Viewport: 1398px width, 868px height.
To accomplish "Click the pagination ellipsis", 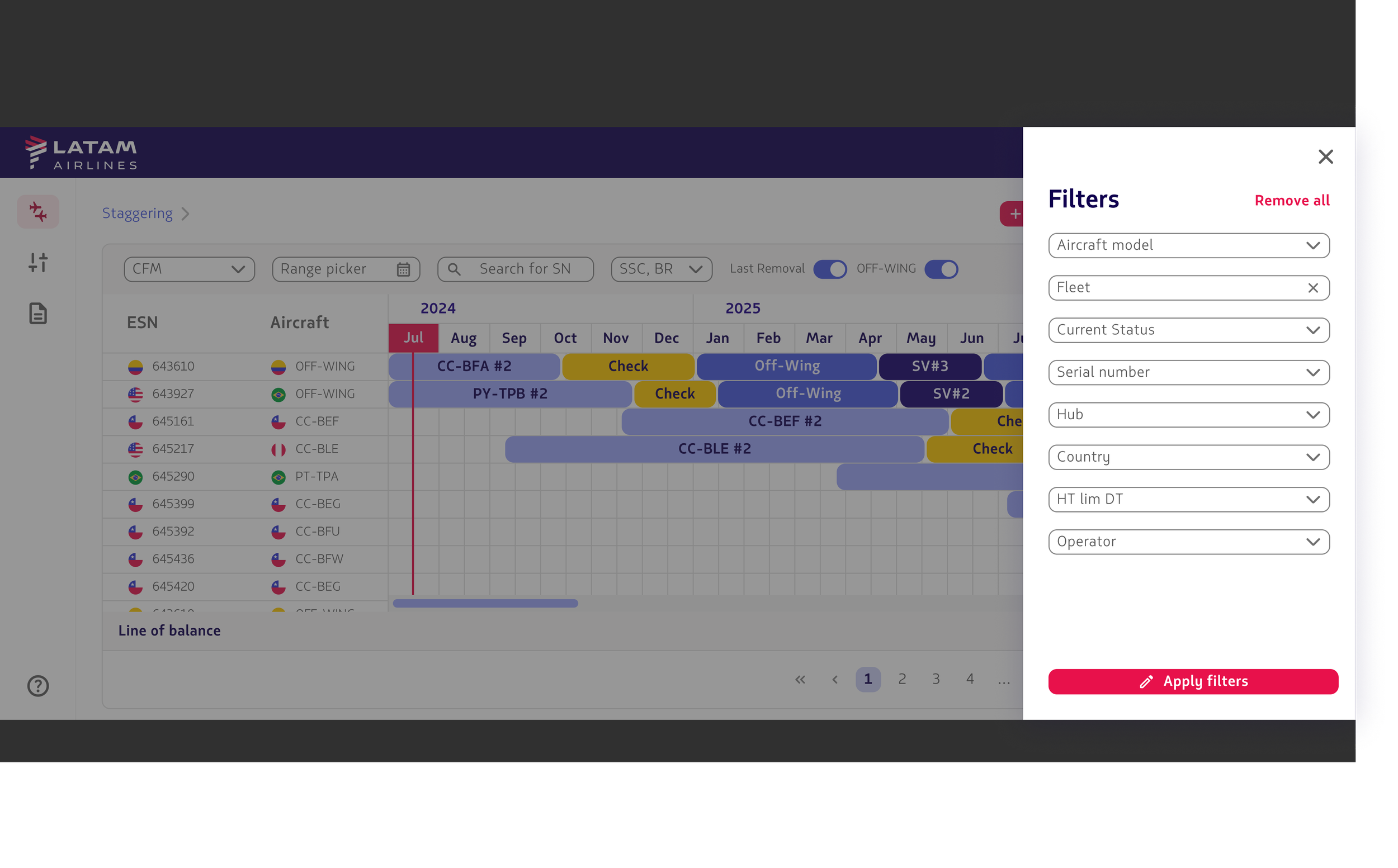I will [1003, 681].
